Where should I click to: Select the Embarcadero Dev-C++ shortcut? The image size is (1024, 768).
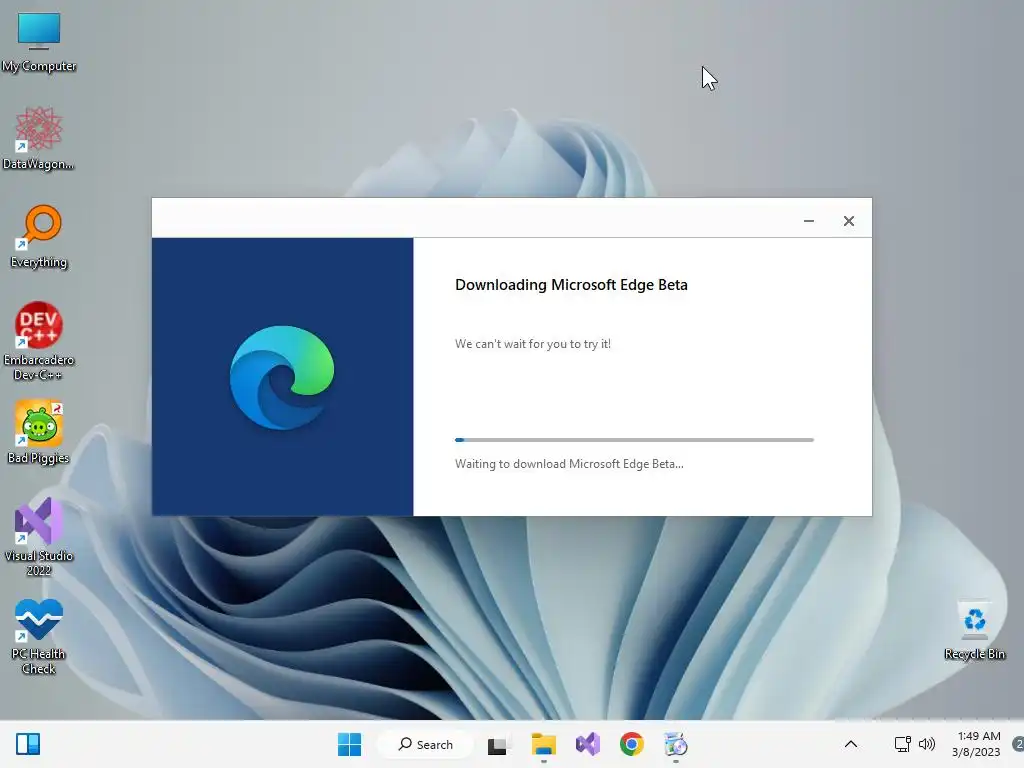point(39,341)
